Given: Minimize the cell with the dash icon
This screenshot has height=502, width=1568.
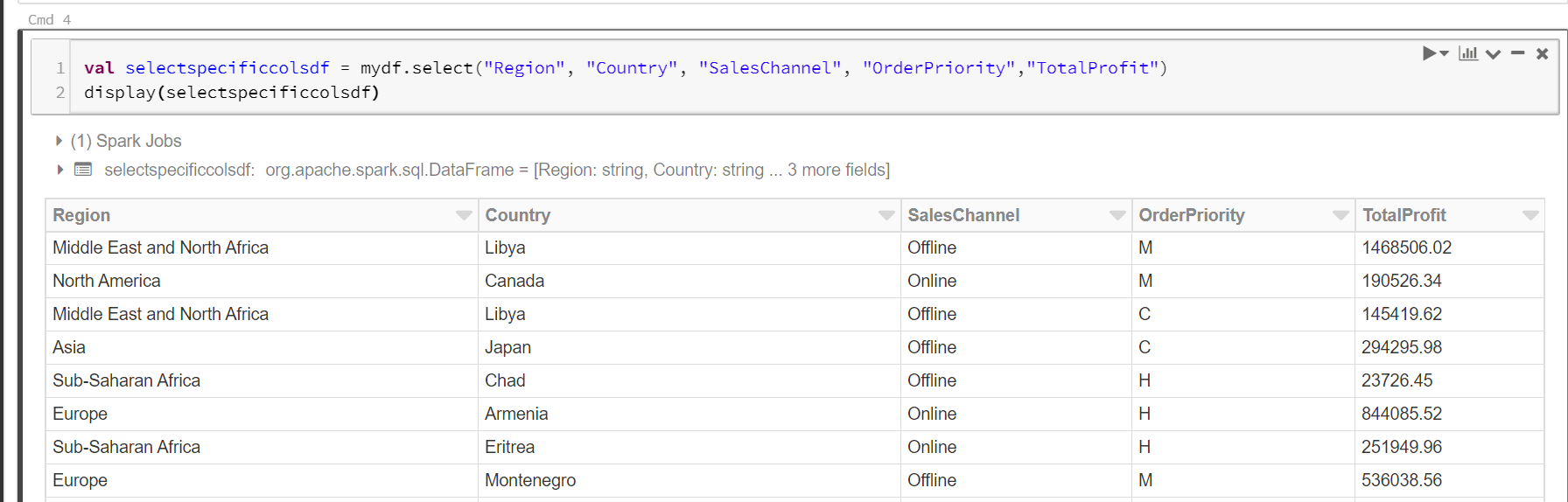Looking at the screenshot, I should (x=1518, y=53).
